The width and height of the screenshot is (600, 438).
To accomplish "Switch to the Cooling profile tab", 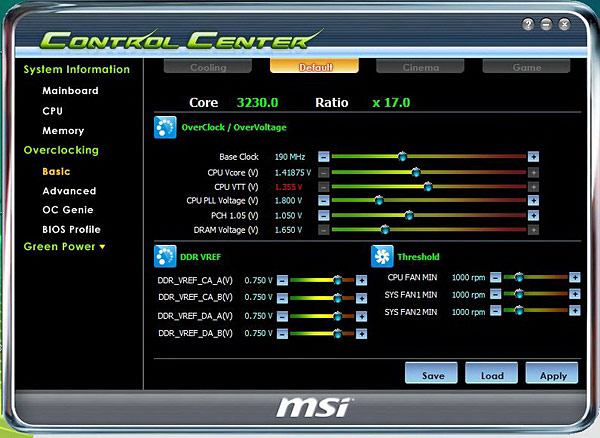I will pos(208,67).
